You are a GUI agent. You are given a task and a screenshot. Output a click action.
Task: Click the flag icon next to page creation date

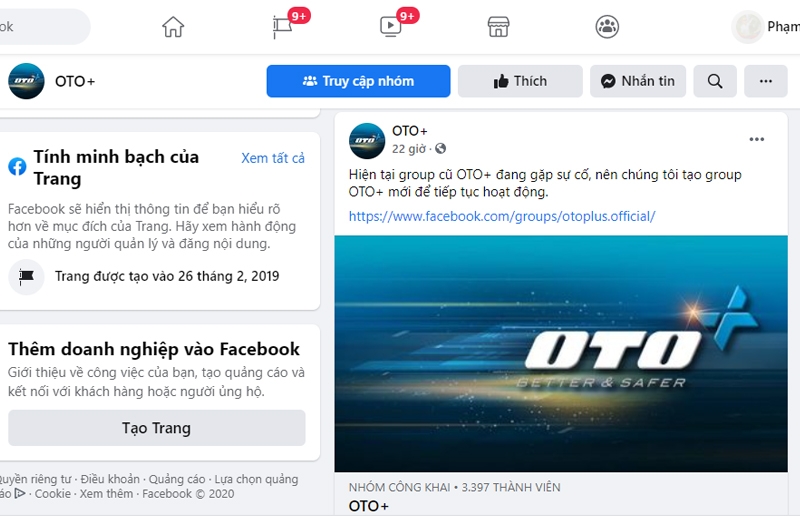point(27,277)
